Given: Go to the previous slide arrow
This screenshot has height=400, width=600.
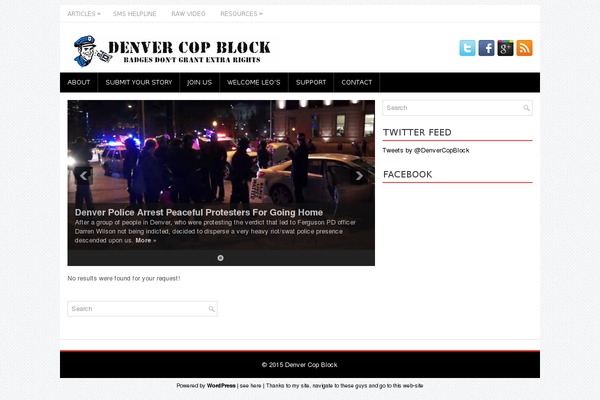Looking at the screenshot, I should point(83,176).
